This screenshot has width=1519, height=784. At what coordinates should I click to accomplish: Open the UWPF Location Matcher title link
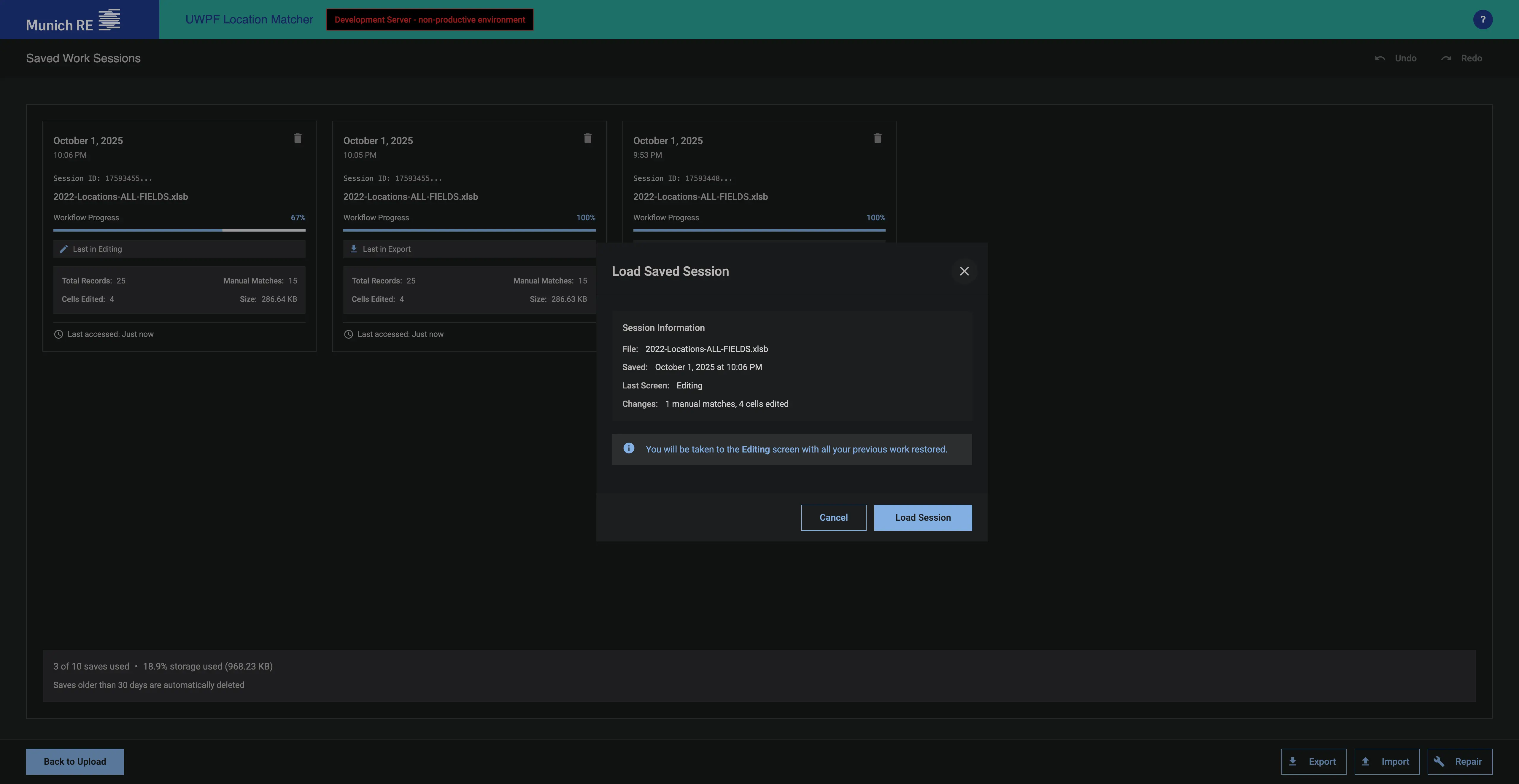(x=249, y=20)
